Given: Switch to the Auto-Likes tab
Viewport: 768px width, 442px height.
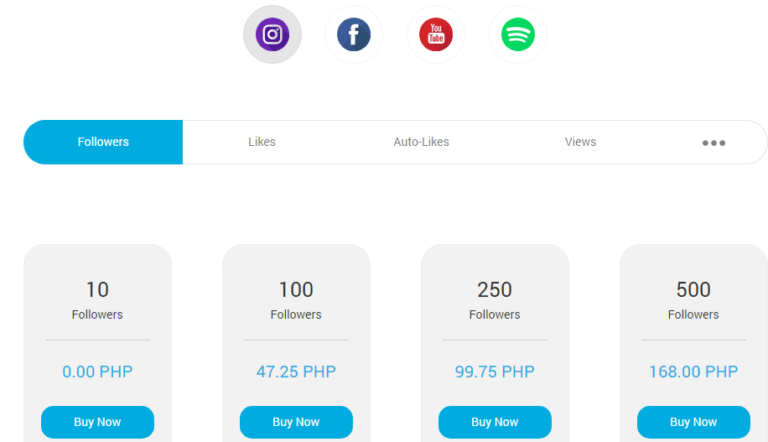Looking at the screenshot, I should (x=421, y=142).
